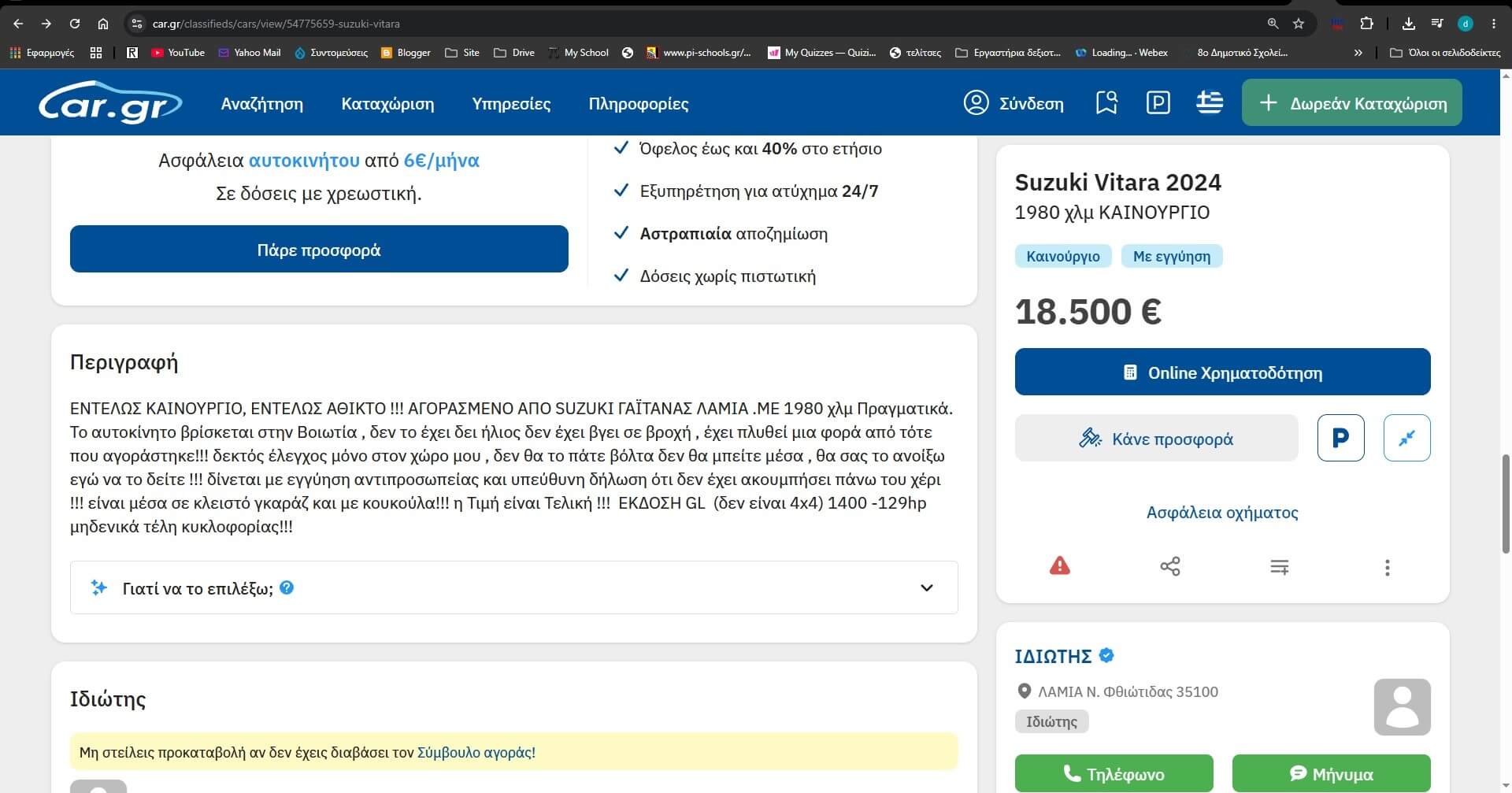
Task: Go forward in browser
Action: [46, 24]
